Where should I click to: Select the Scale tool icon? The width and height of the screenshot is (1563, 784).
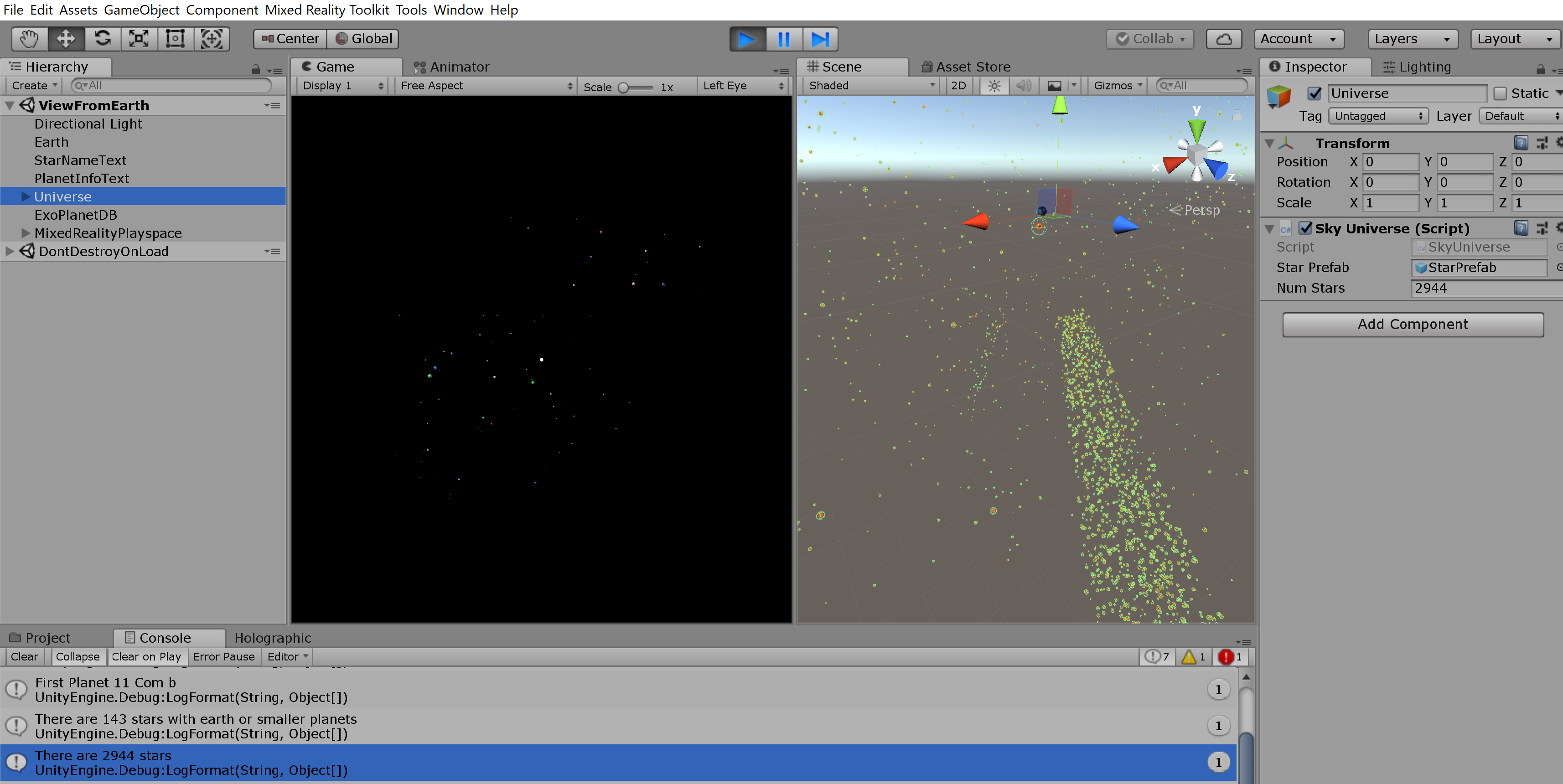coord(139,39)
